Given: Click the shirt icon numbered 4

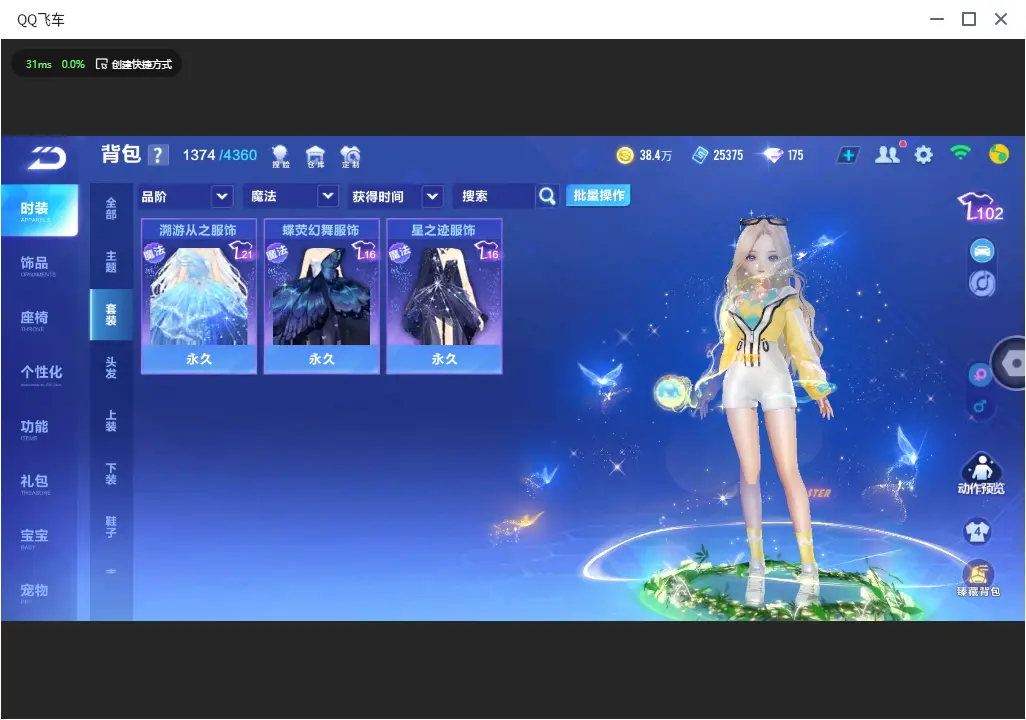Looking at the screenshot, I should [x=977, y=531].
